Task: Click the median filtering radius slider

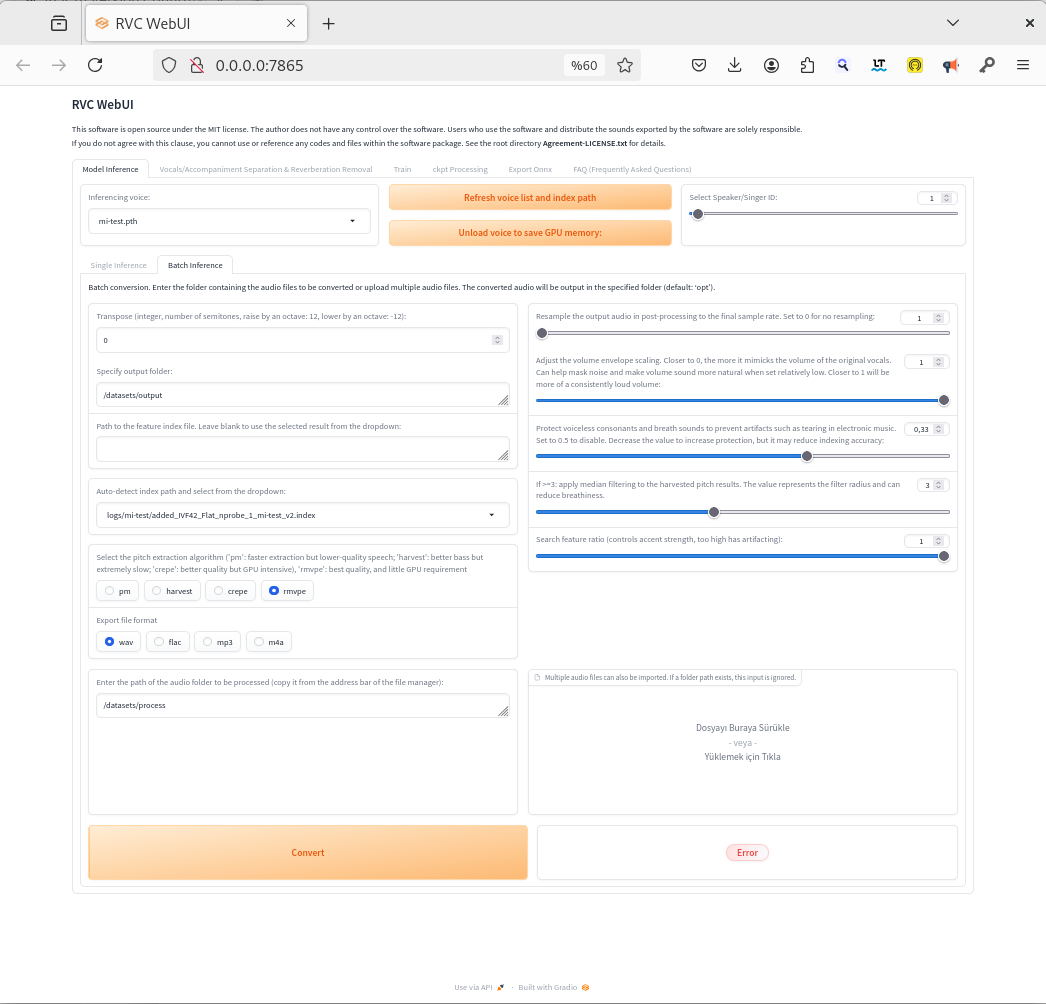Action: pos(742,512)
